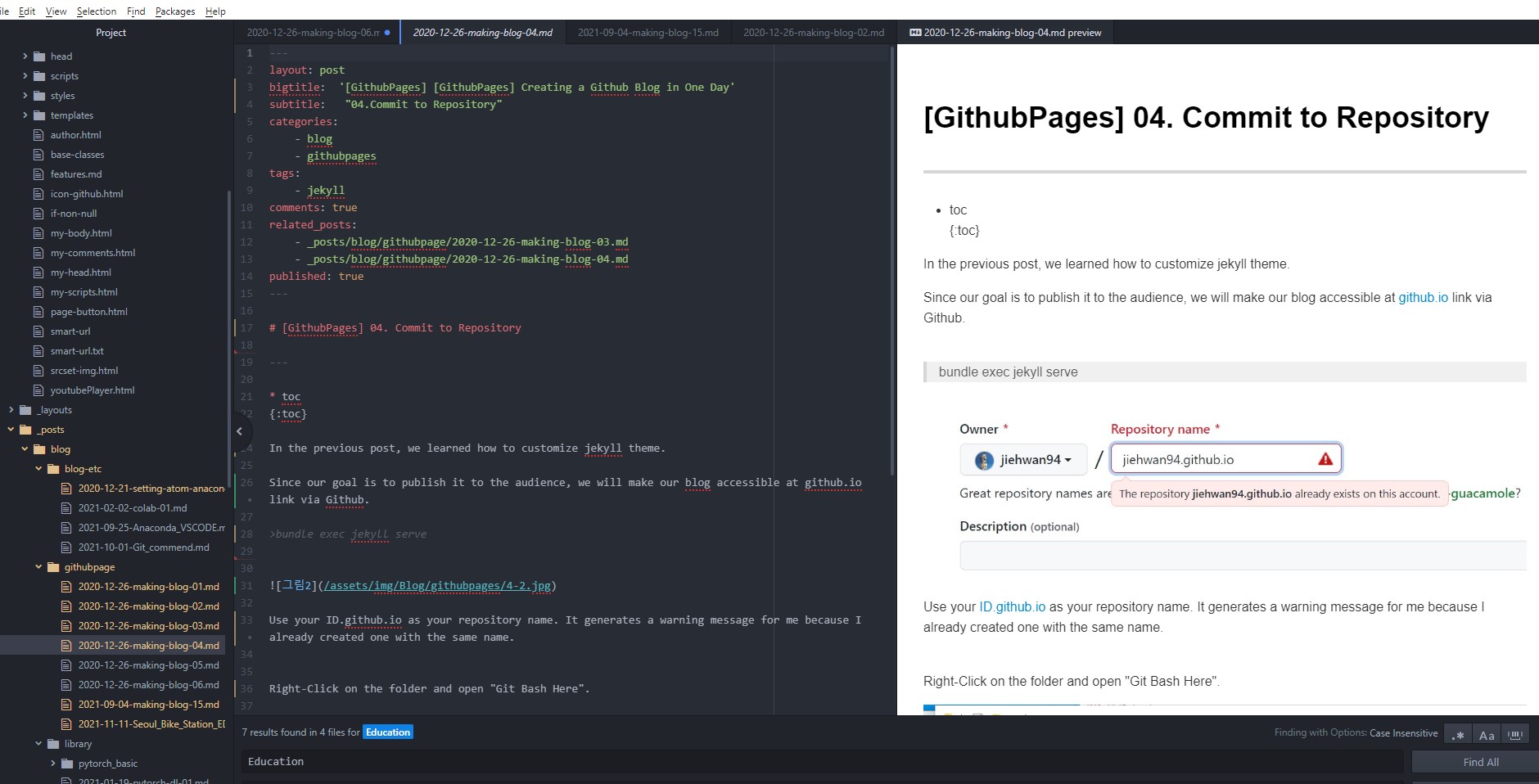Select the making-blog-04.md preview tab
1539x784 pixels.
click(x=1005, y=33)
